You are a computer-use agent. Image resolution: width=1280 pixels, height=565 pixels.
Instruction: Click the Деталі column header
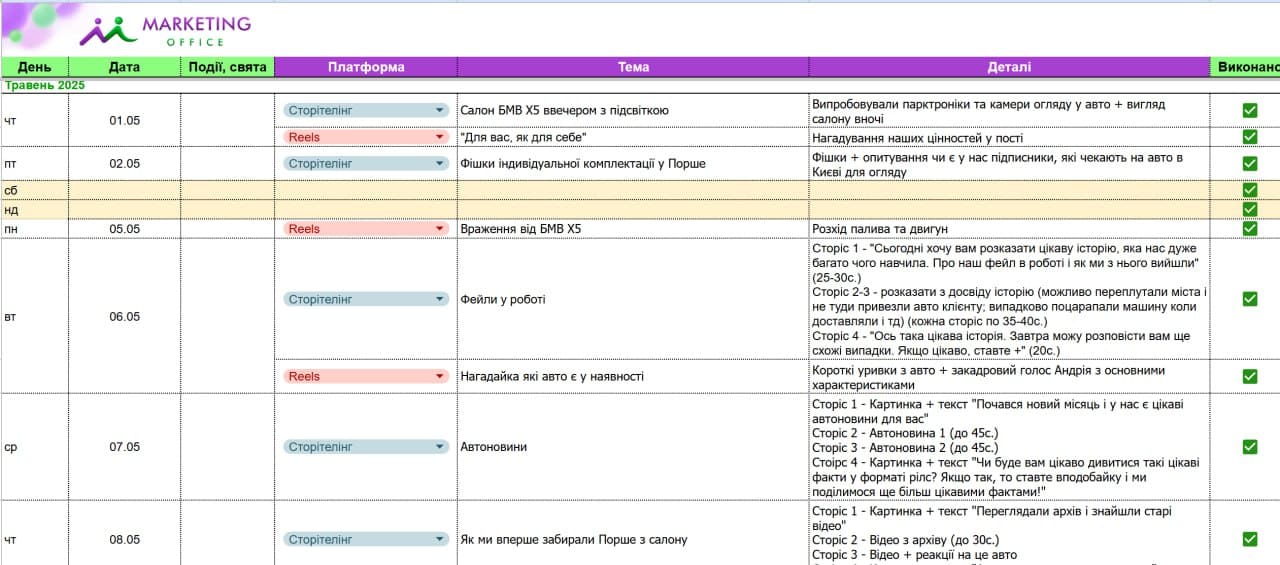[x=1009, y=67]
